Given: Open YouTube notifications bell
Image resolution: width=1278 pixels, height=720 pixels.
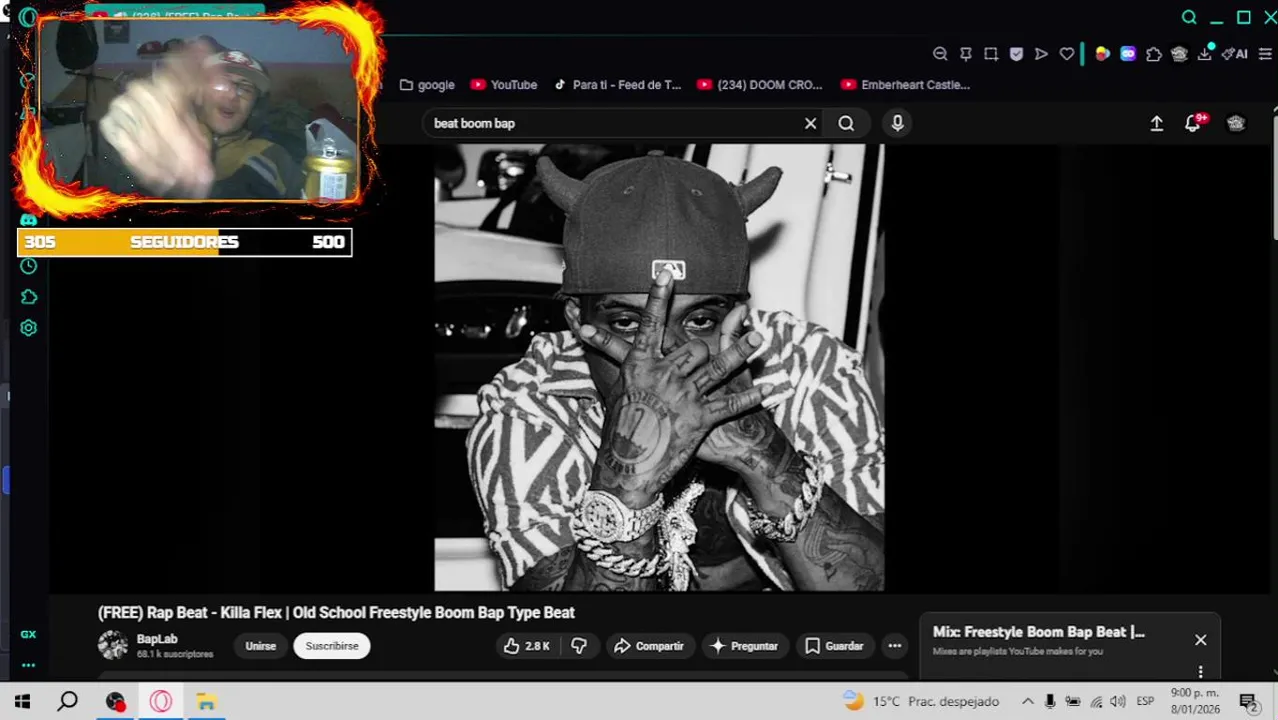Looking at the screenshot, I should coord(1192,123).
